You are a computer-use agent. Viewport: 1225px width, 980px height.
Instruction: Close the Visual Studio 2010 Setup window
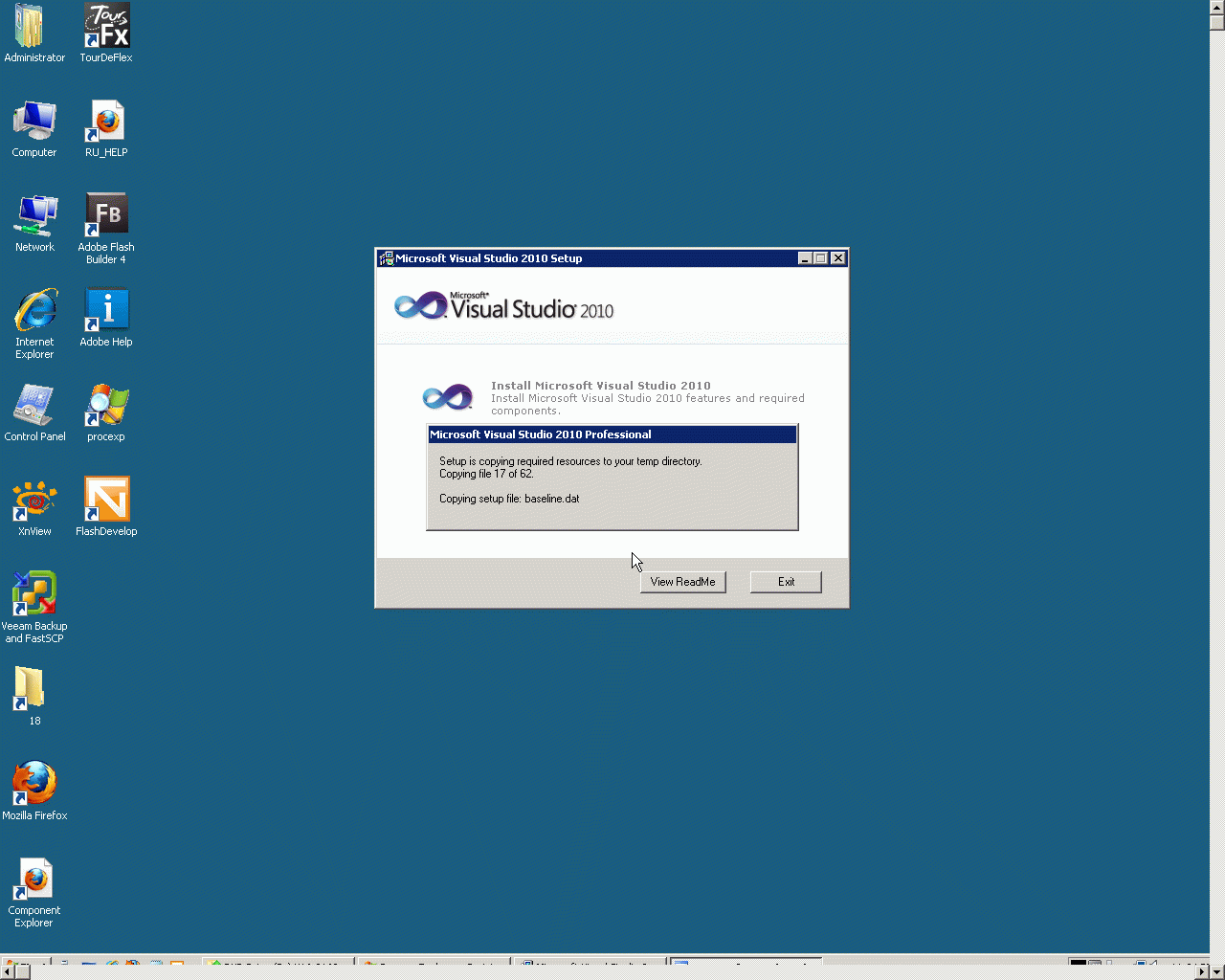pos(838,258)
